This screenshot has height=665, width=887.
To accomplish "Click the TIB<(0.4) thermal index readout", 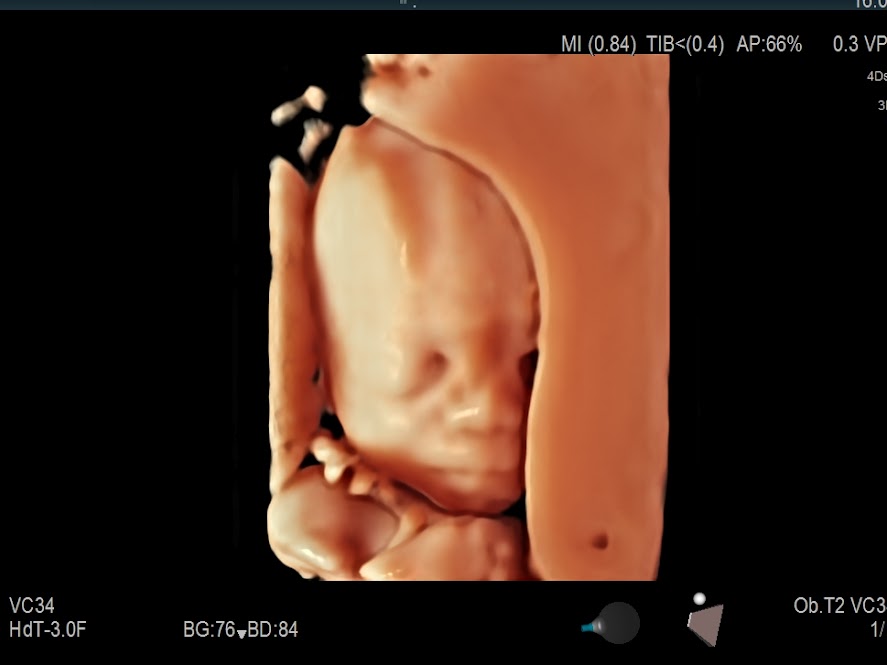I will click(x=685, y=44).
